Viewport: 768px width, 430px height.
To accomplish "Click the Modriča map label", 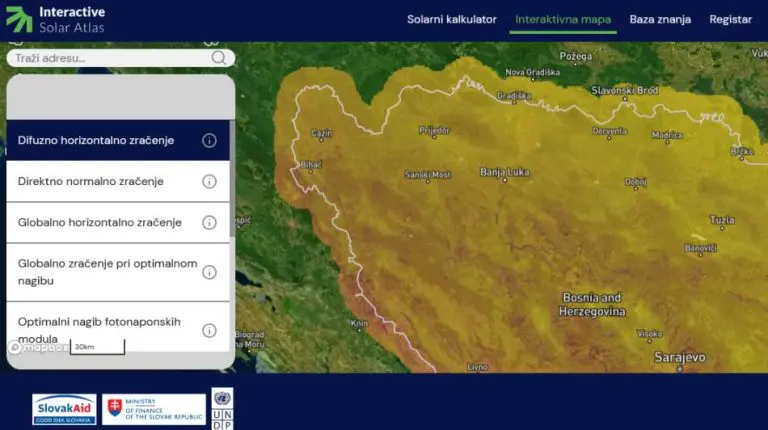I will [667, 135].
